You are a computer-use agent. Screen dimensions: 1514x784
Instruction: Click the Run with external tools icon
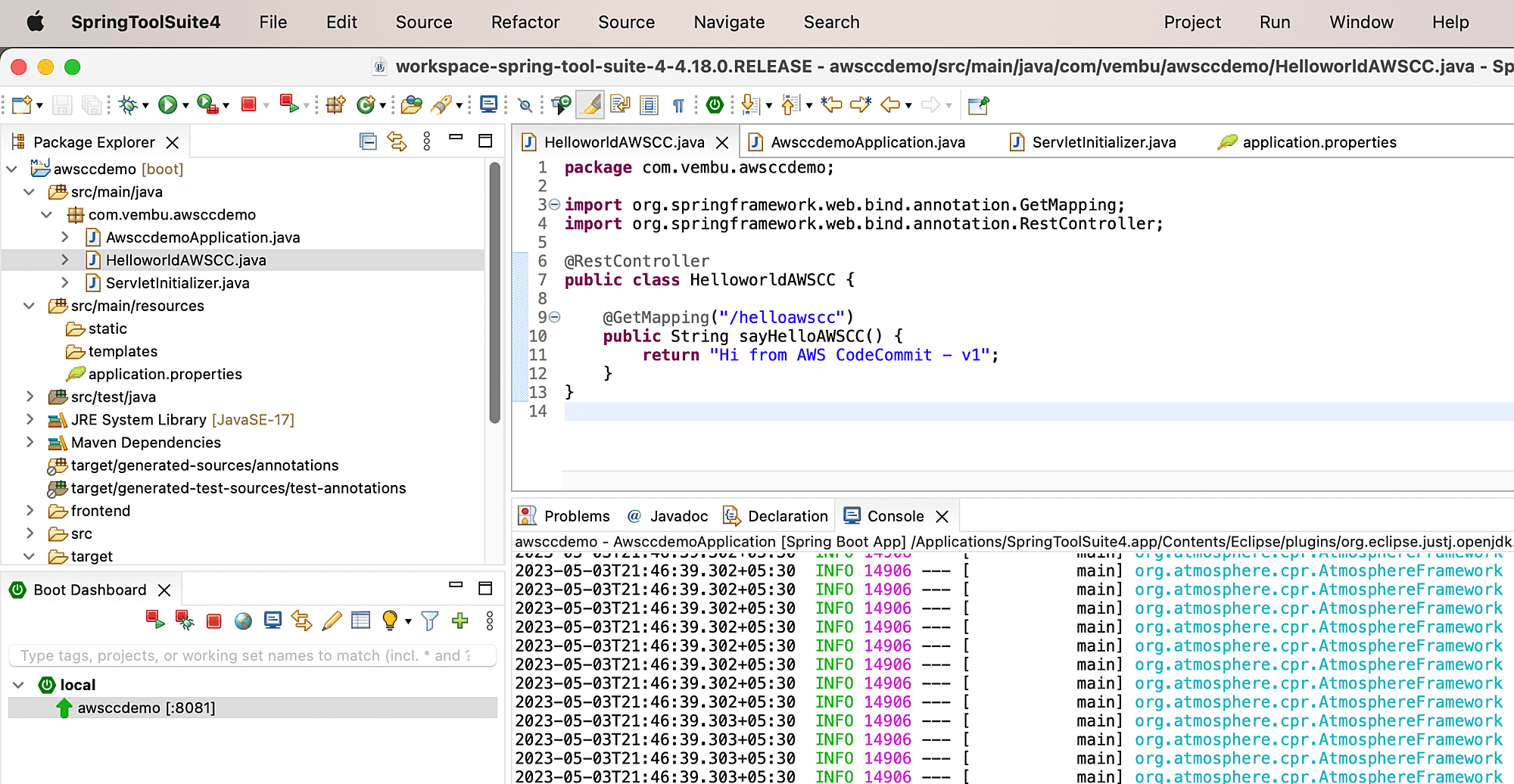click(x=207, y=104)
